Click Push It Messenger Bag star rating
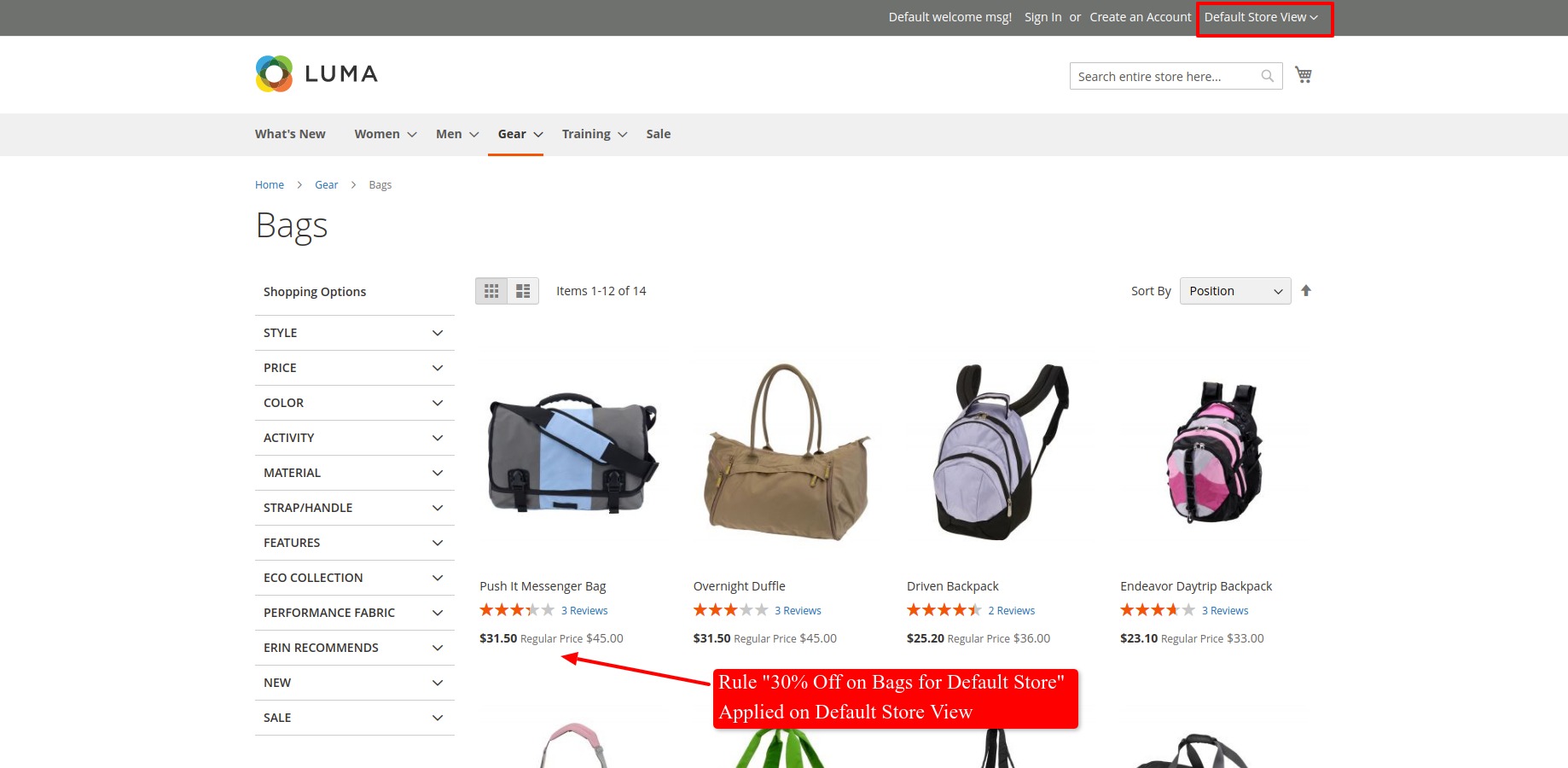The height and width of the screenshot is (768, 1568). [x=517, y=610]
